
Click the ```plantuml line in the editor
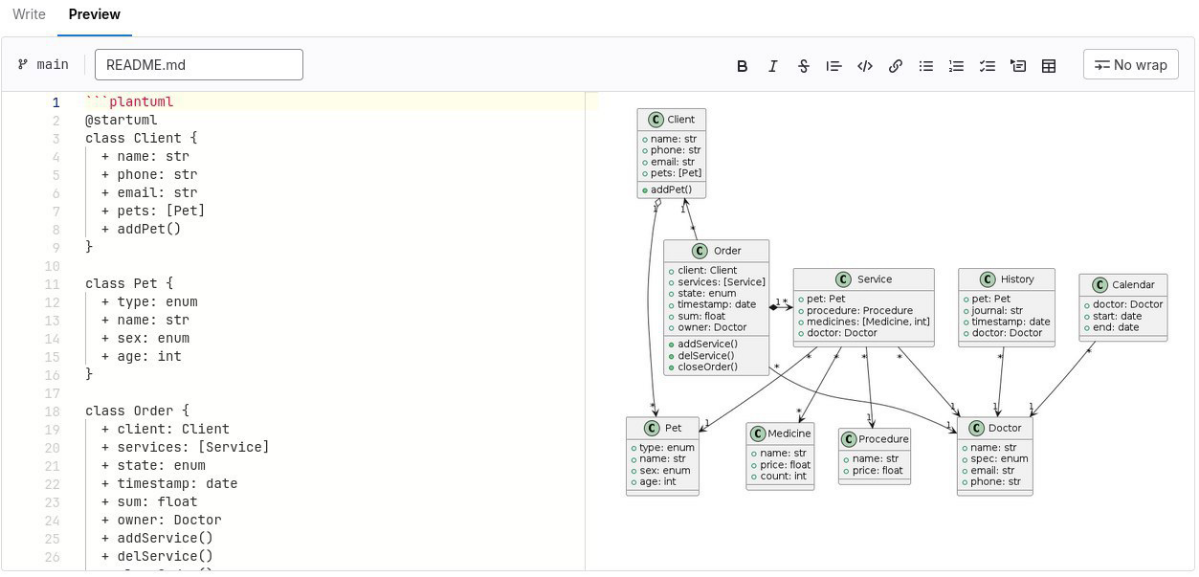(x=130, y=102)
